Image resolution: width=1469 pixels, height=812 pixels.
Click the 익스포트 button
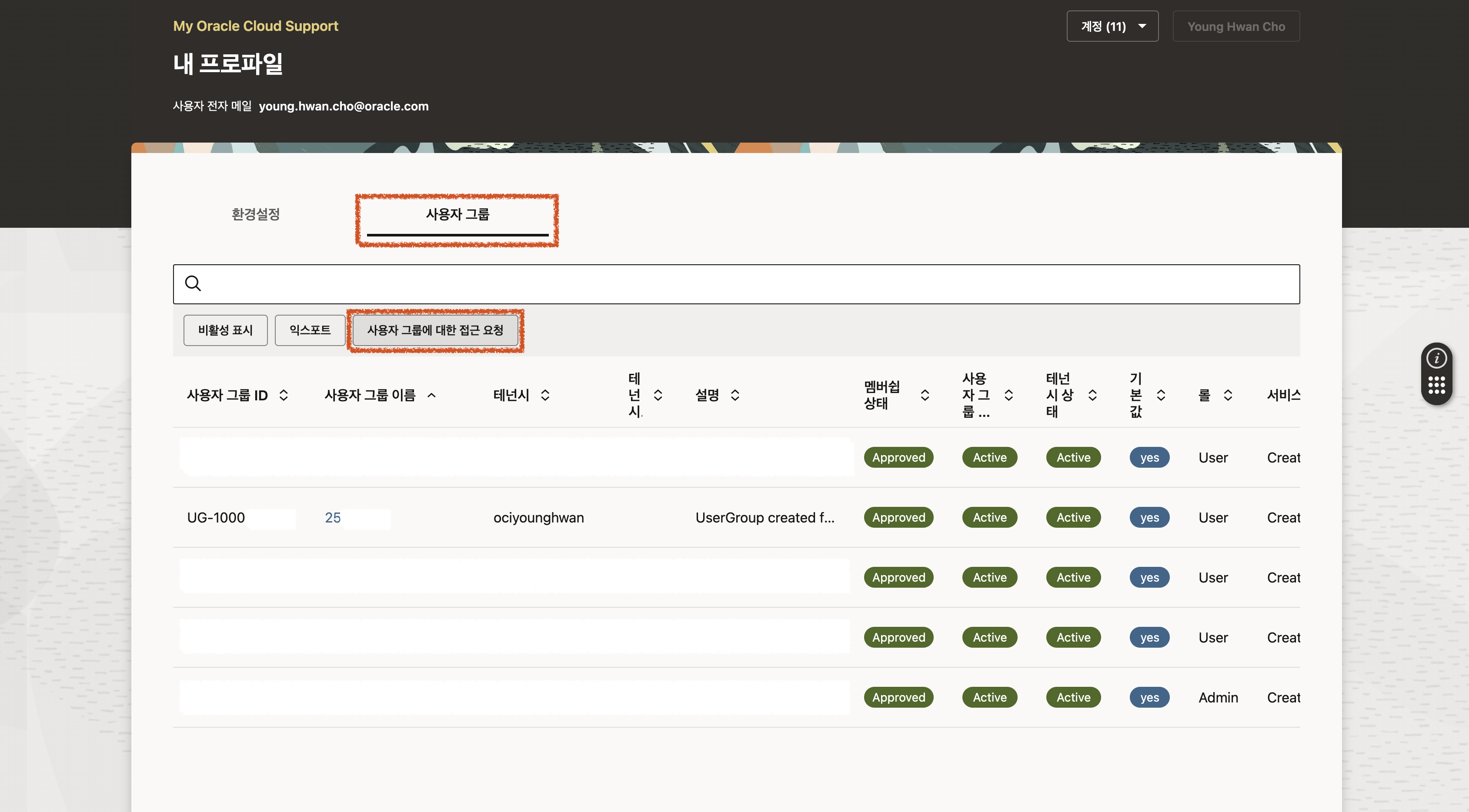click(x=310, y=330)
